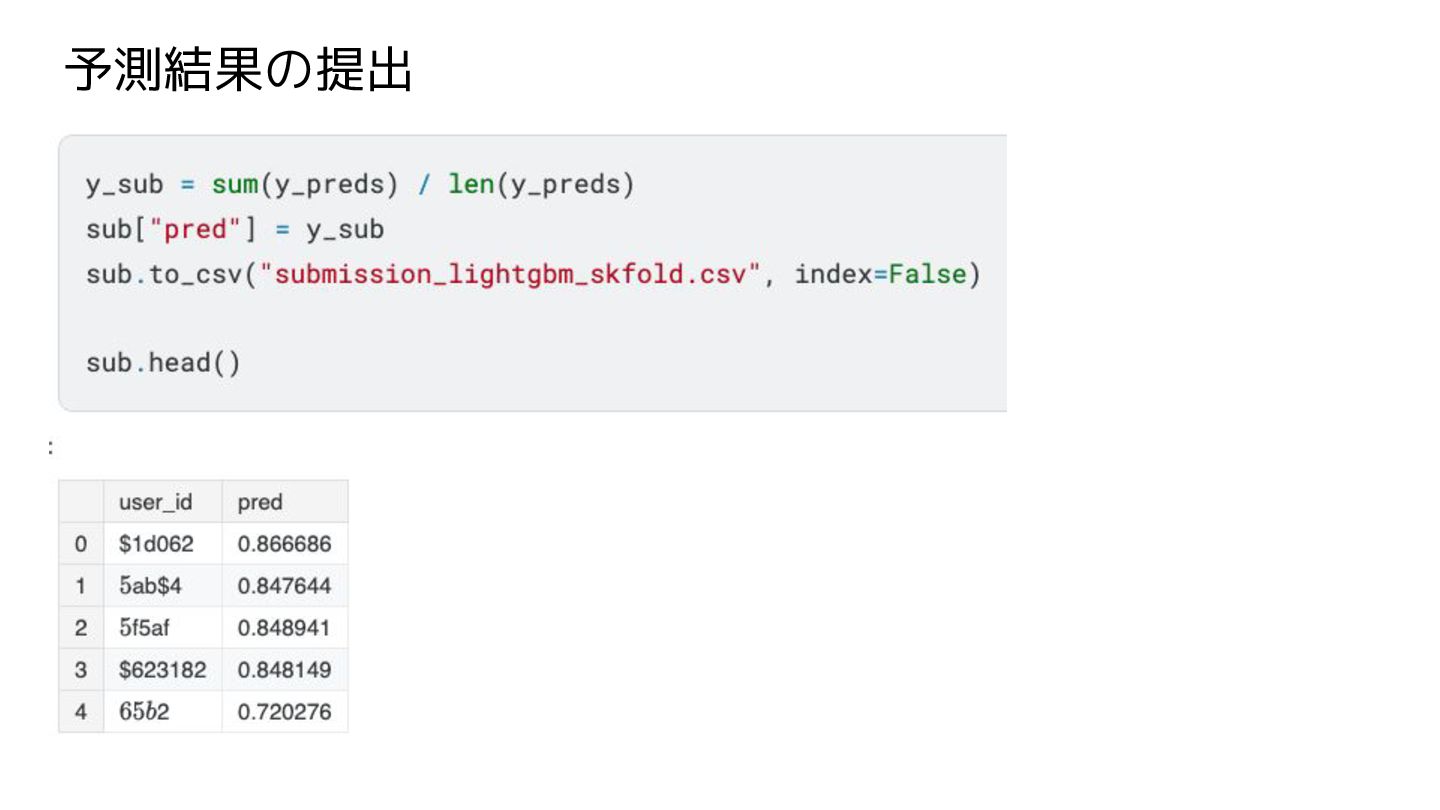Screen dimensions: 1440x810
Task: Click the pred value 0.848941
Action: click(x=284, y=628)
